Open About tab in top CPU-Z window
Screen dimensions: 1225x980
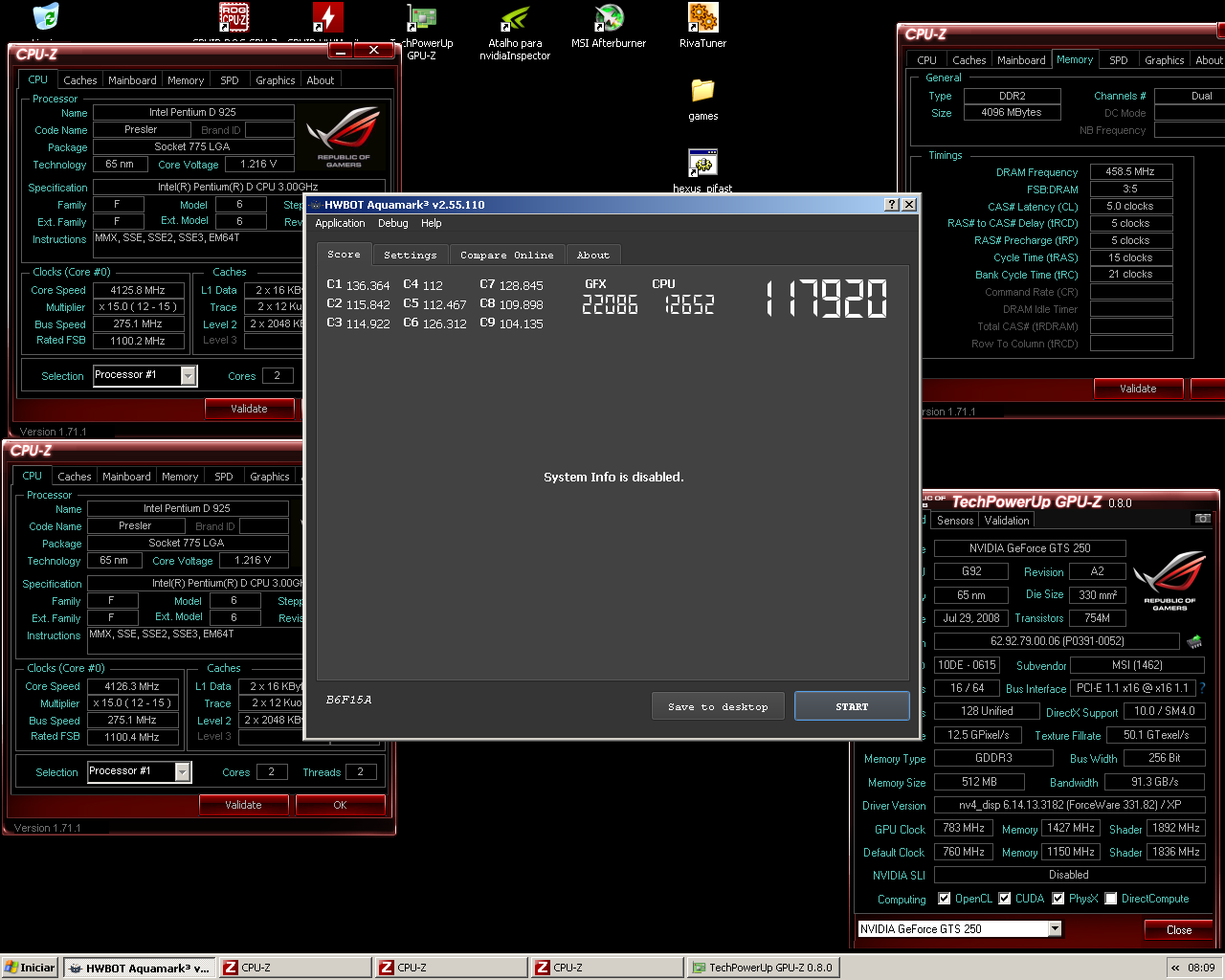pyautogui.click(x=321, y=80)
